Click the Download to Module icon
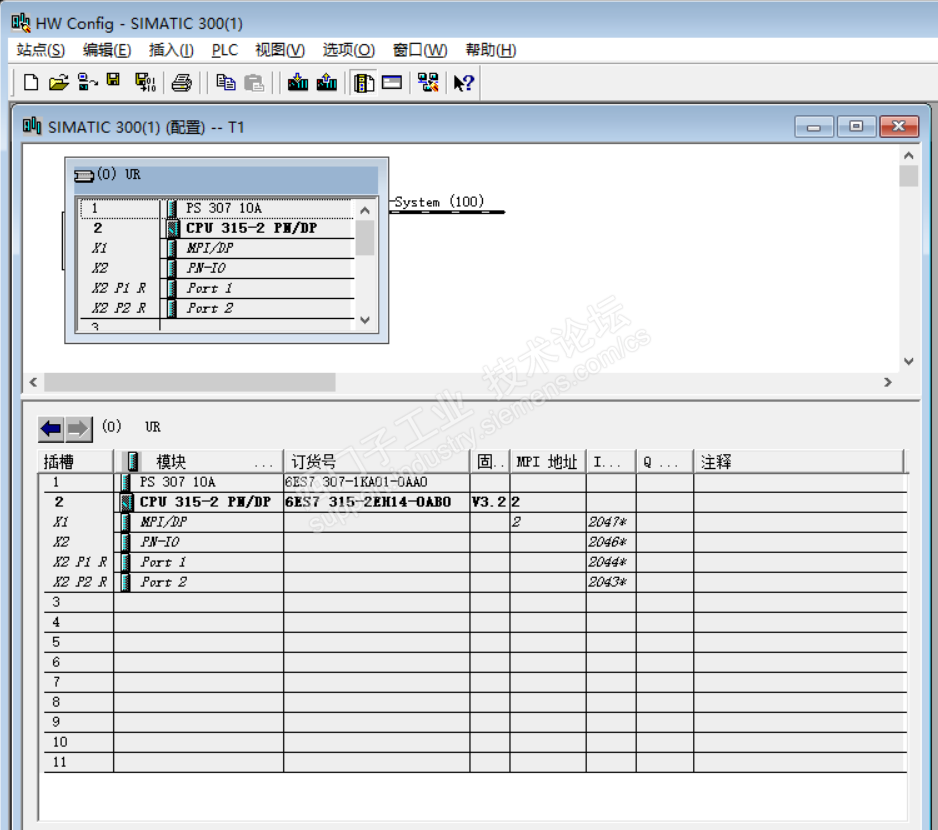938x830 pixels. click(297, 82)
